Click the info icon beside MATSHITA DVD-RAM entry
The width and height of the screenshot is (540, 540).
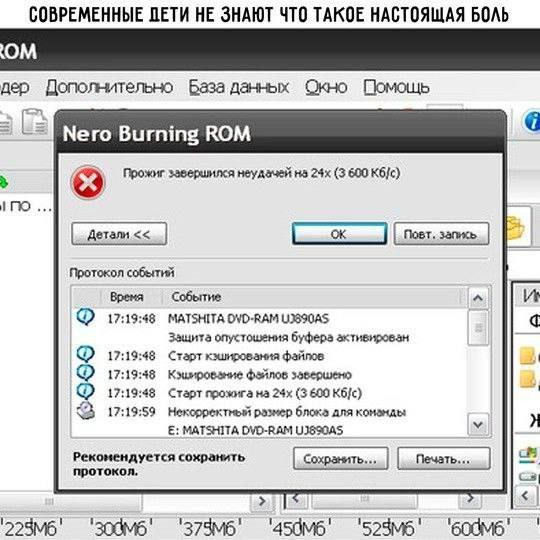coord(85,317)
